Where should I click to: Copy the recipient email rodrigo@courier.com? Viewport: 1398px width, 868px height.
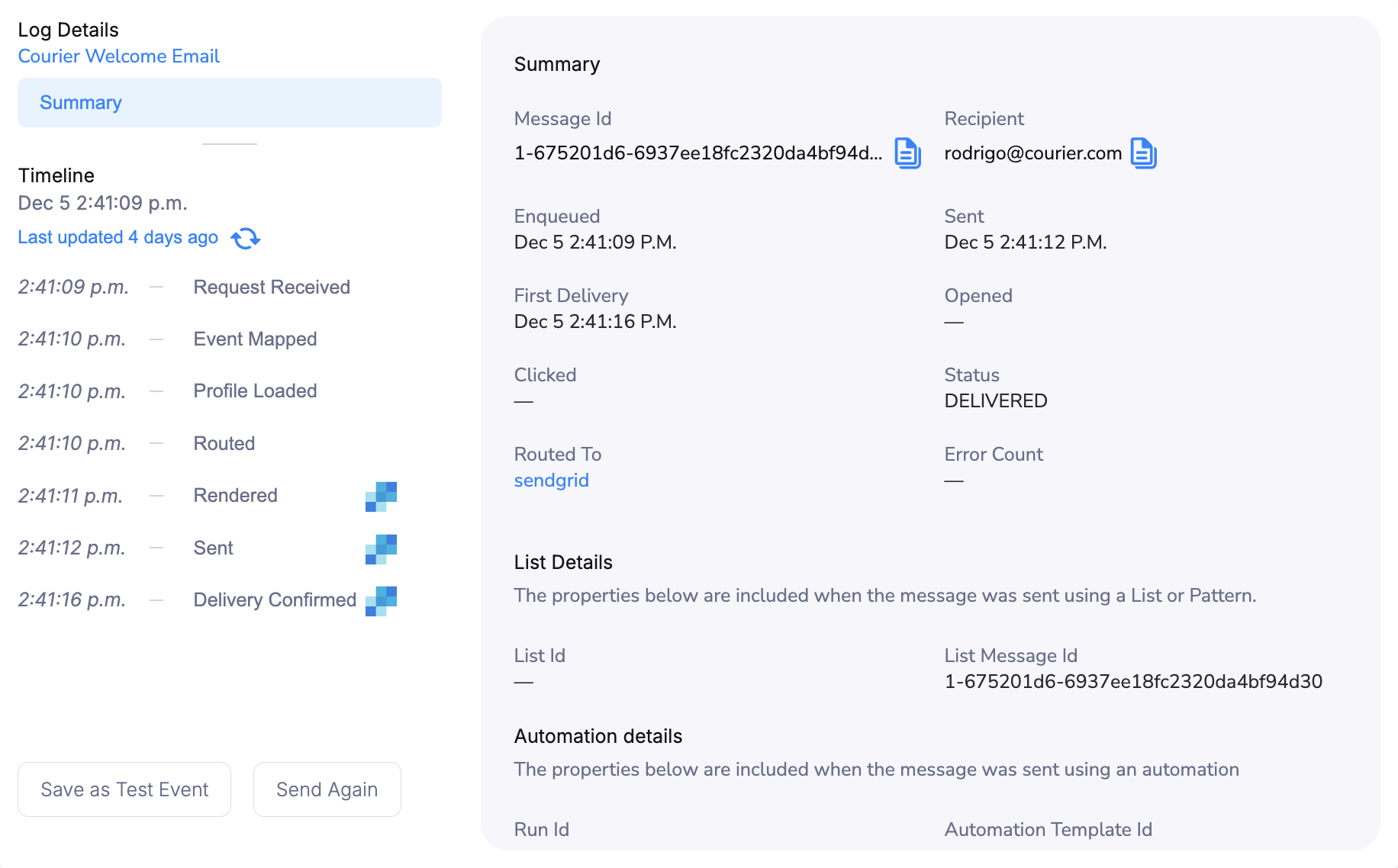pyautogui.click(x=1143, y=153)
